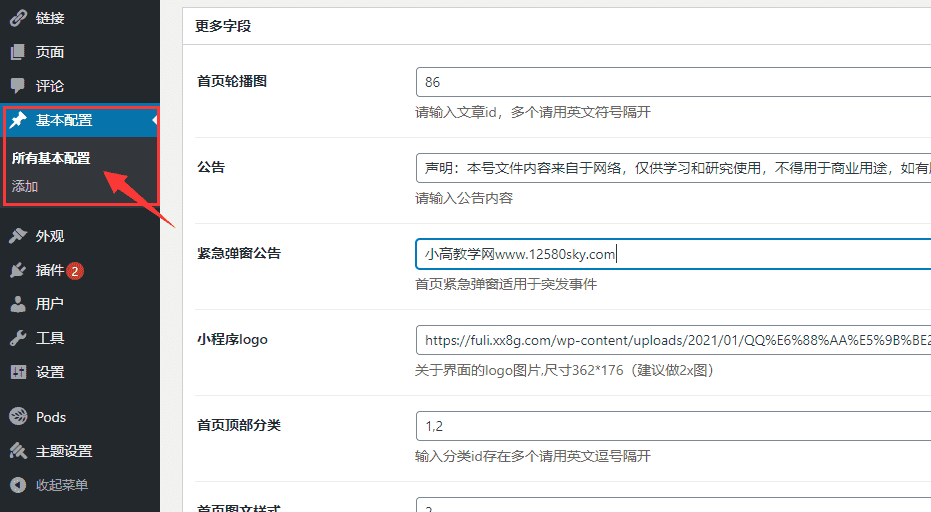The image size is (931, 512).
Task: Click the plugins update badge showing 2
Action: [75, 271]
